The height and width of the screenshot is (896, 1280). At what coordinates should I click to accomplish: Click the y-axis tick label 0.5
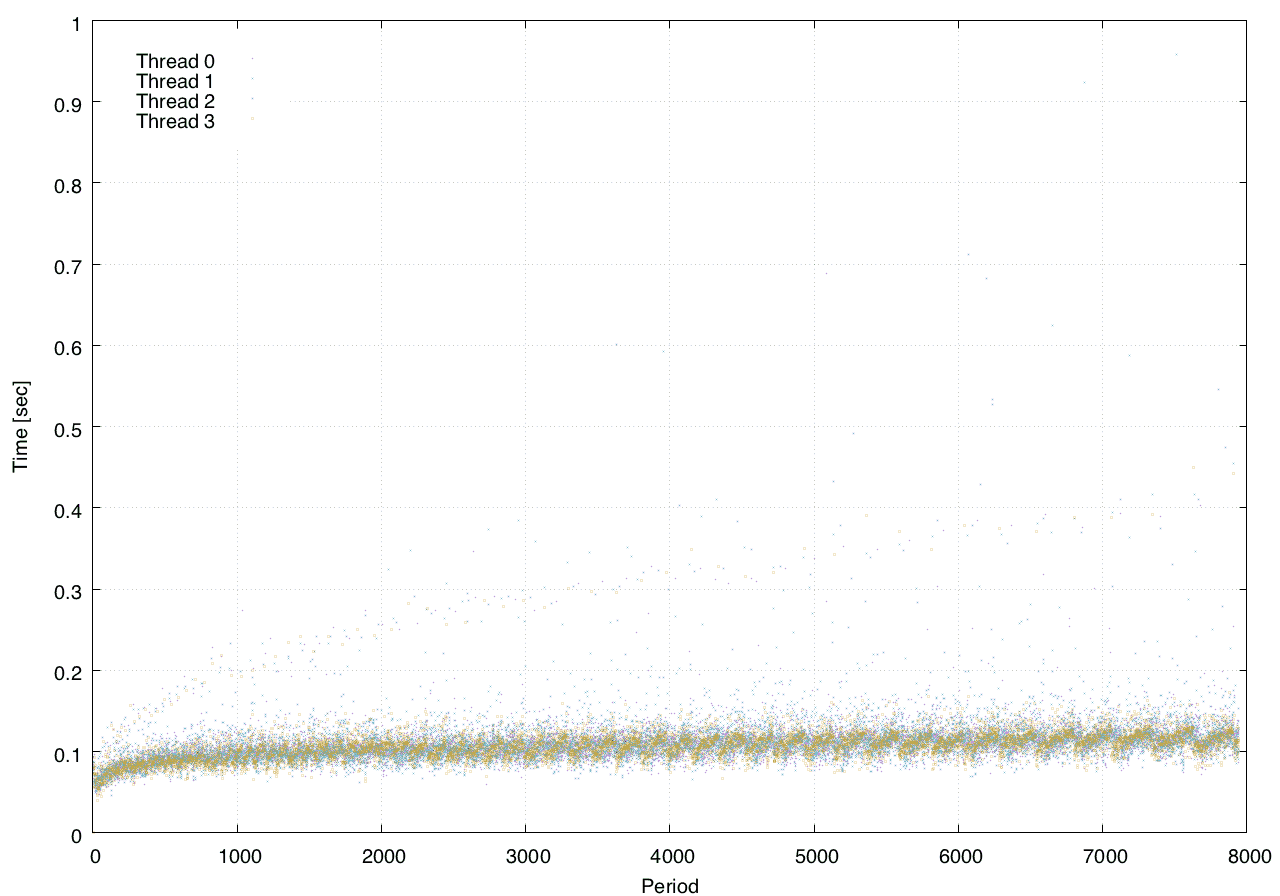click(70, 428)
